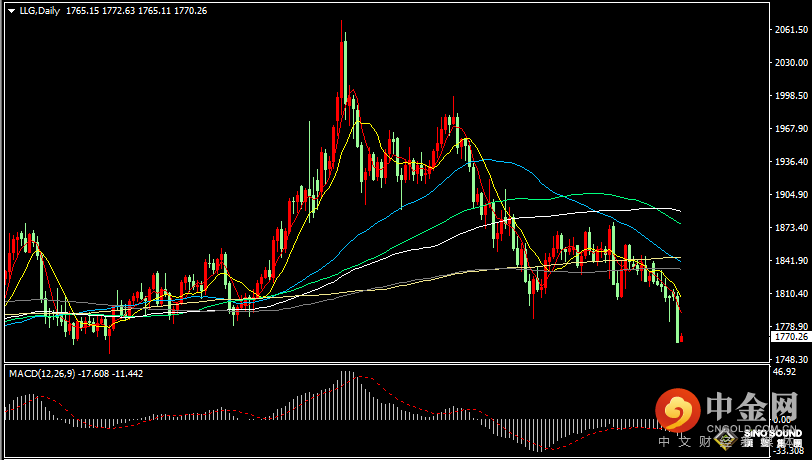Click the large green candle near 1770
Viewport: 812px width, 460px height.
coord(677,318)
